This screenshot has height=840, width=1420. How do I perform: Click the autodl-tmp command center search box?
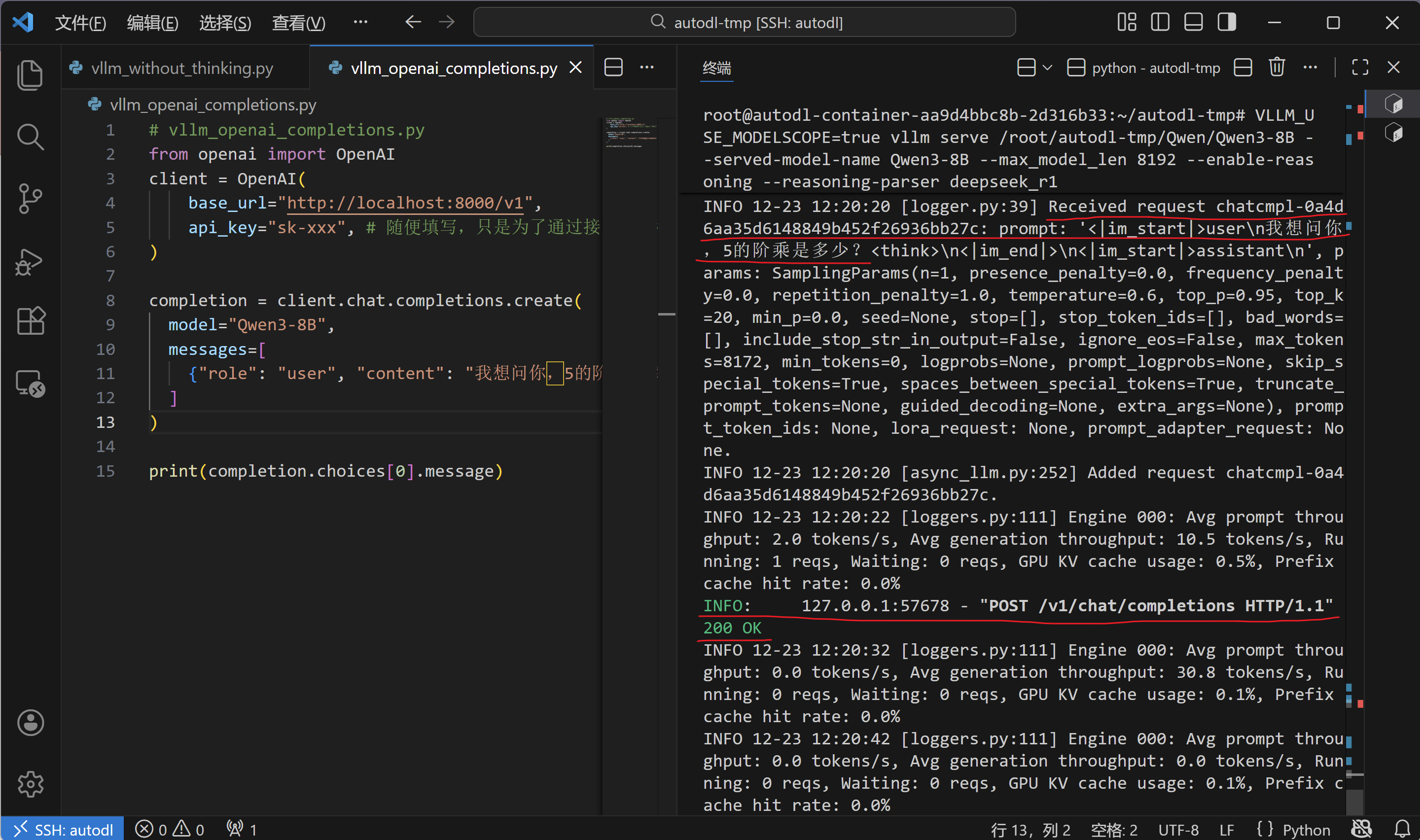(x=744, y=23)
